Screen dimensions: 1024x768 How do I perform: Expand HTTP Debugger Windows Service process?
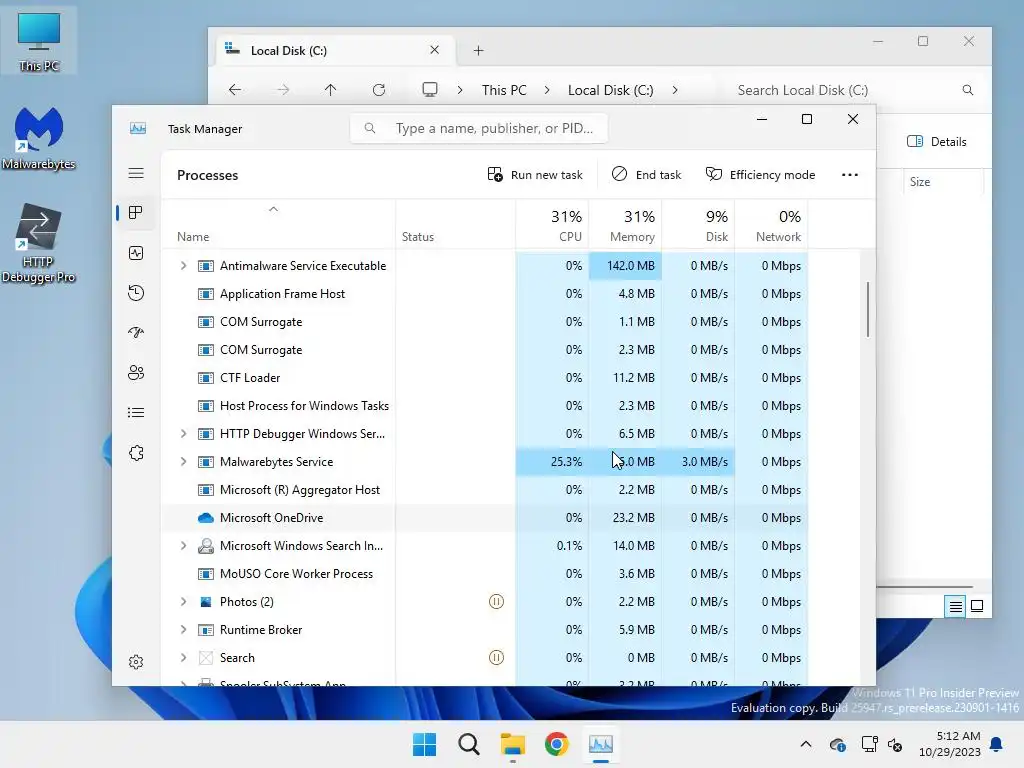point(184,434)
